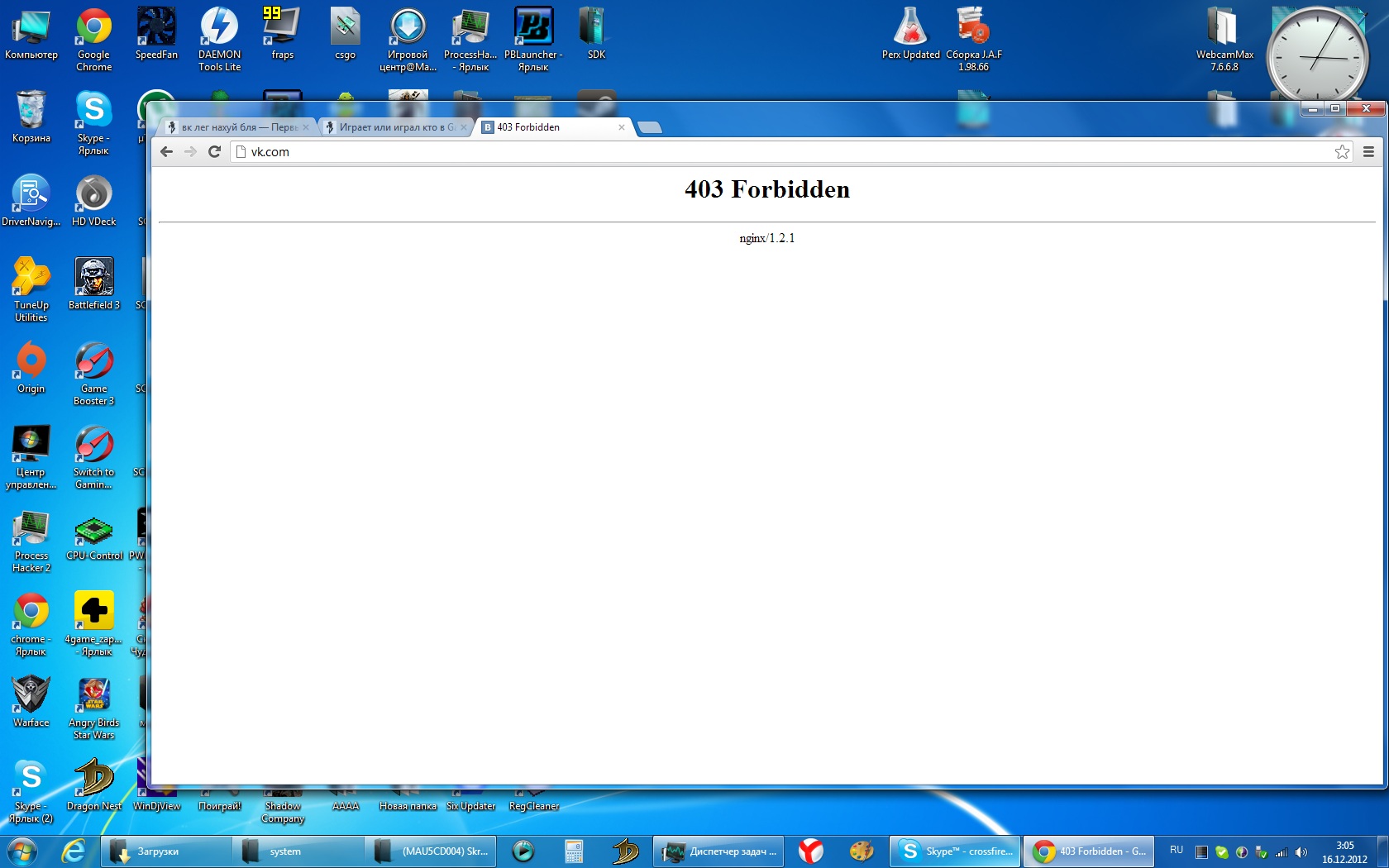Click the browser back arrow button
This screenshot has height=868, width=1389.
[x=166, y=151]
